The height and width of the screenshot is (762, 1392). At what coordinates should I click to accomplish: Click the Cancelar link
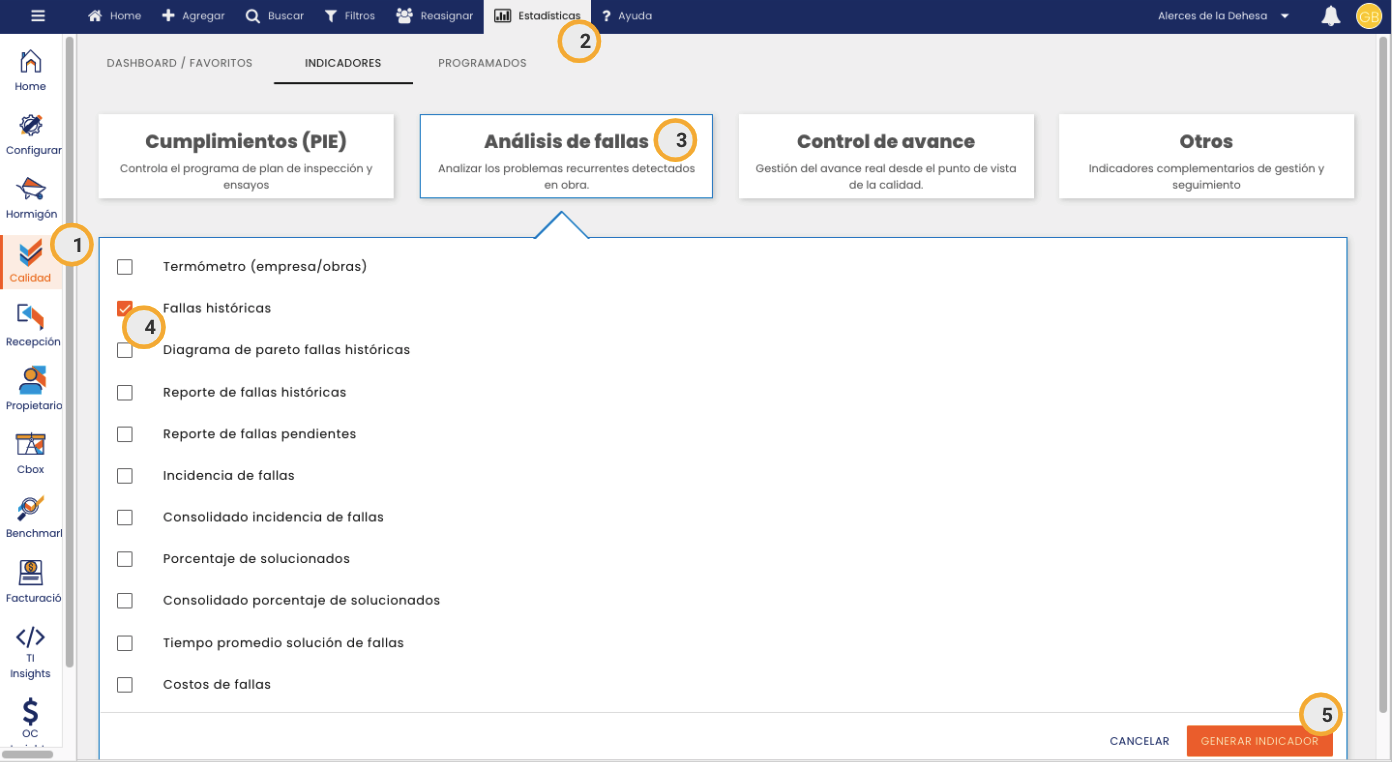(x=1139, y=741)
